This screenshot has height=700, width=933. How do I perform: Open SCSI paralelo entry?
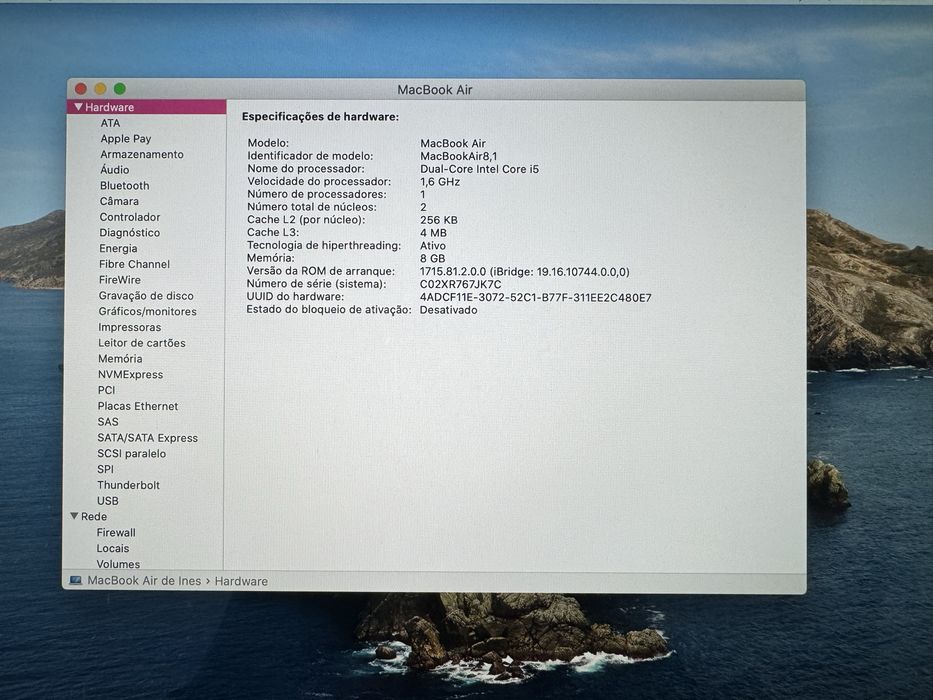[x=132, y=454]
